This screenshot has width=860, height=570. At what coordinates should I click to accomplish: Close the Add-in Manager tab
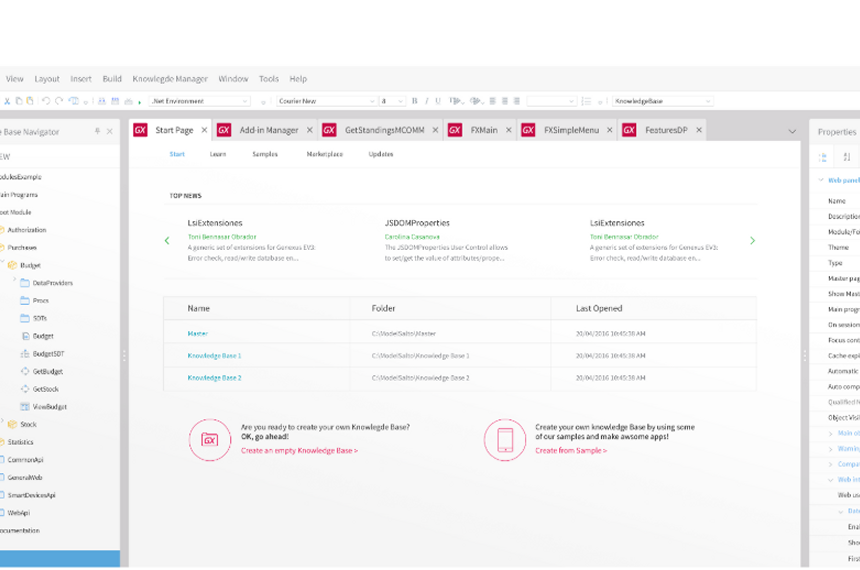[x=311, y=130]
